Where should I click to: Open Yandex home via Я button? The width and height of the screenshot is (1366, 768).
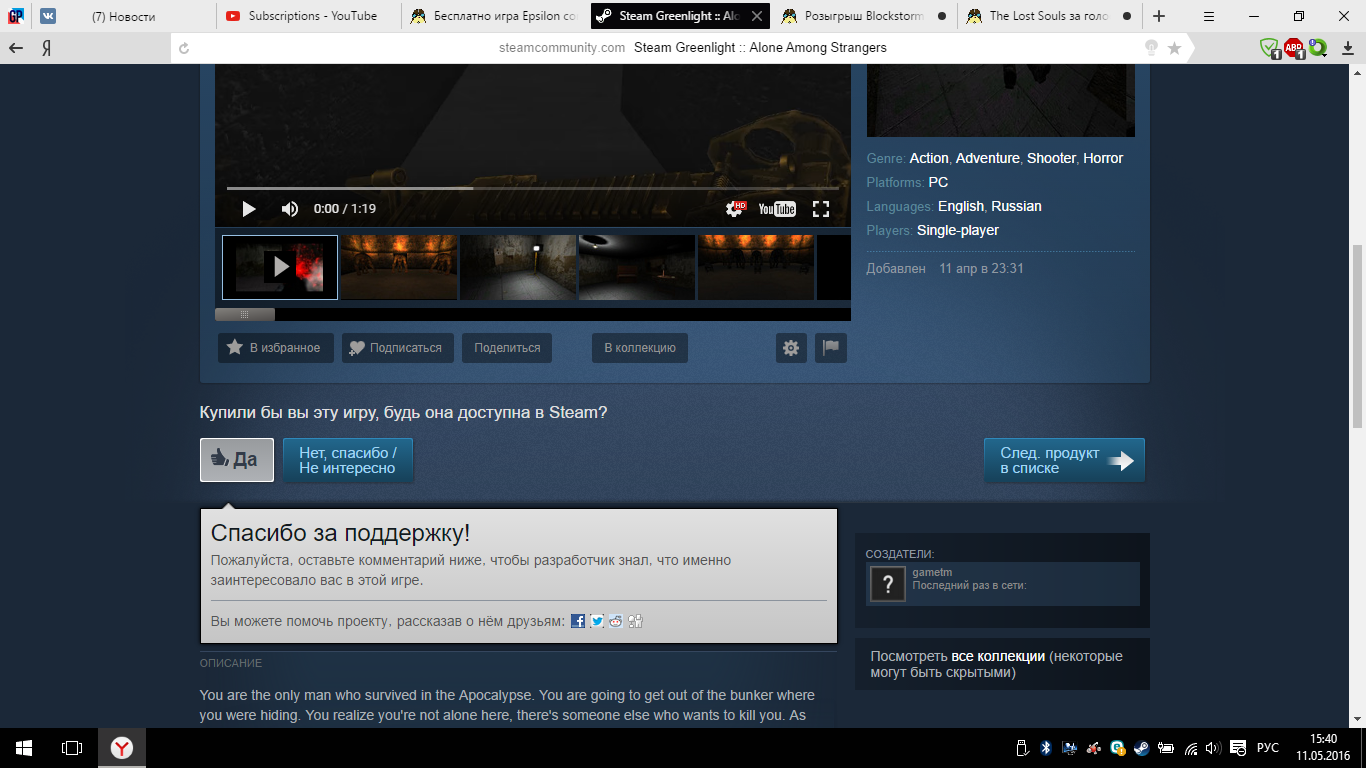46,48
